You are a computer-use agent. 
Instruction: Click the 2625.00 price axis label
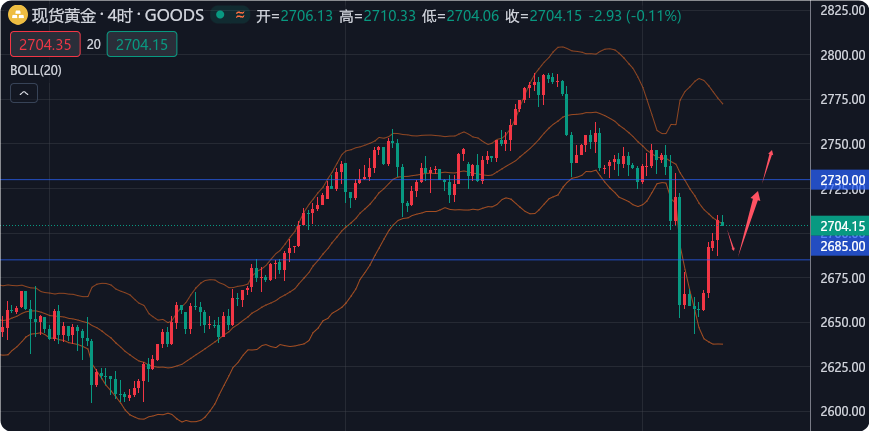pyautogui.click(x=842, y=367)
